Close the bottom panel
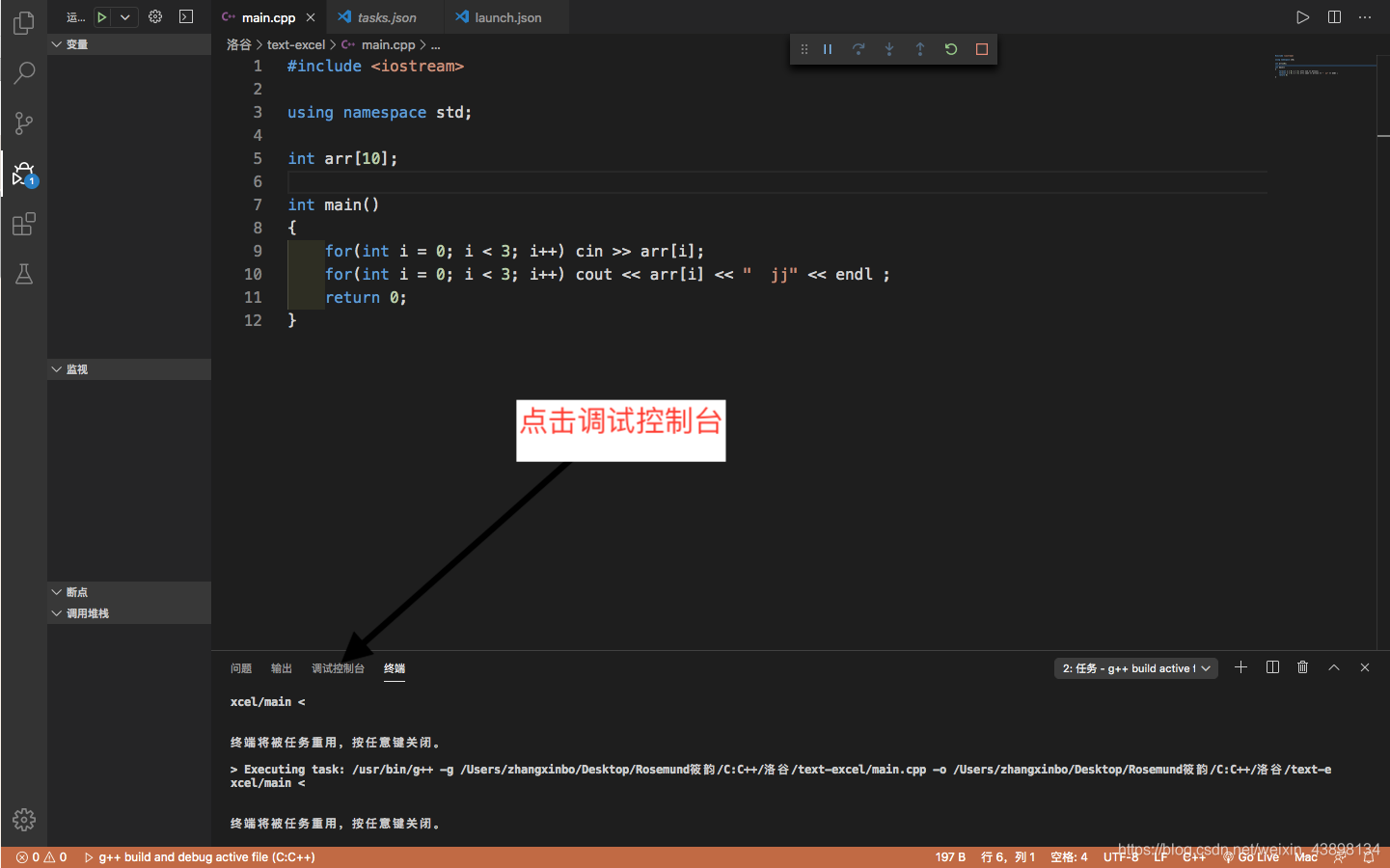 pyautogui.click(x=1365, y=667)
